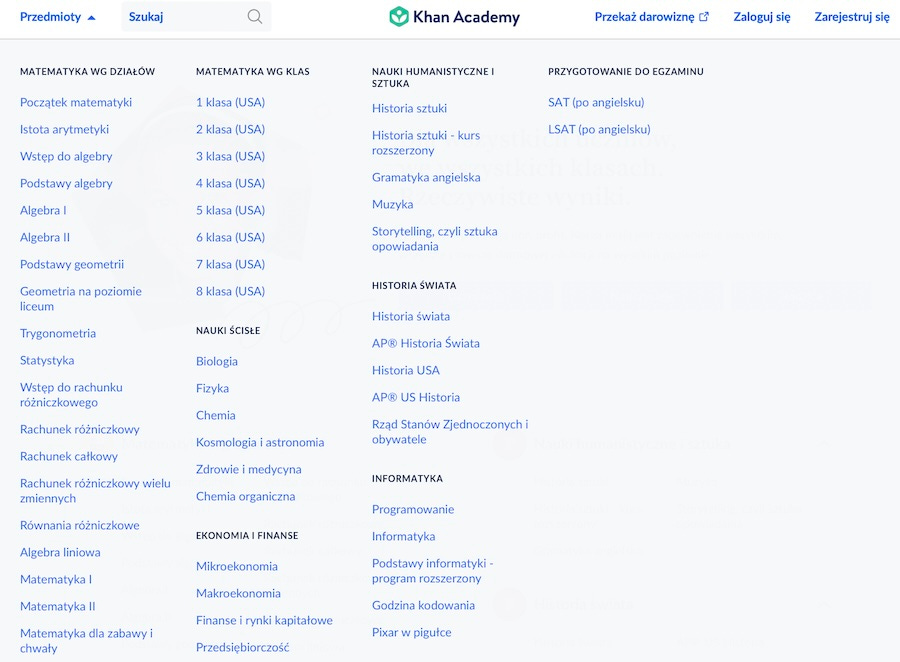Open Khan Academy home via the logo
Screen dimensions: 900x662
pos(454,17)
